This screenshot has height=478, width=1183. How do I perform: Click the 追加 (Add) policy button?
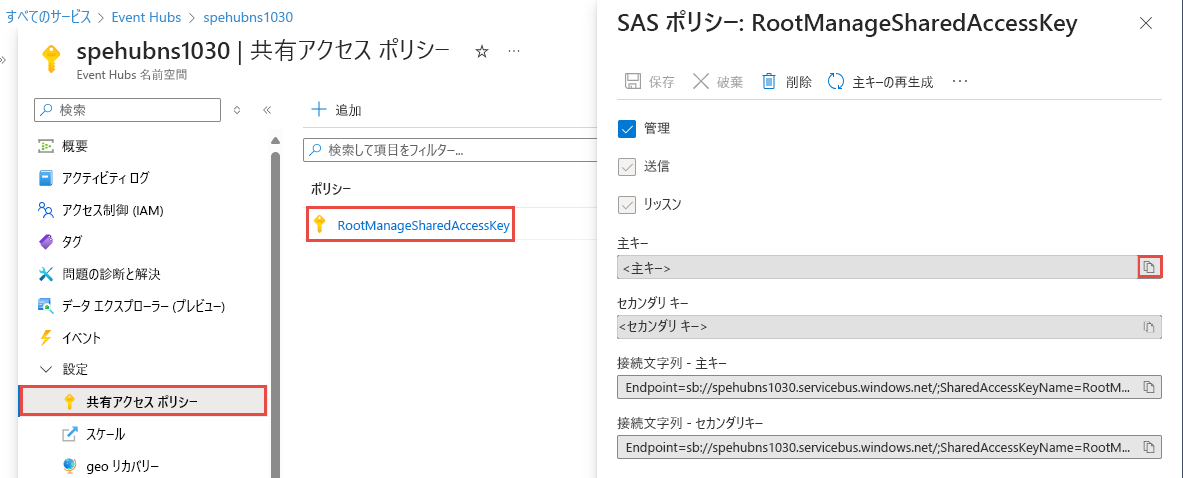click(336, 110)
